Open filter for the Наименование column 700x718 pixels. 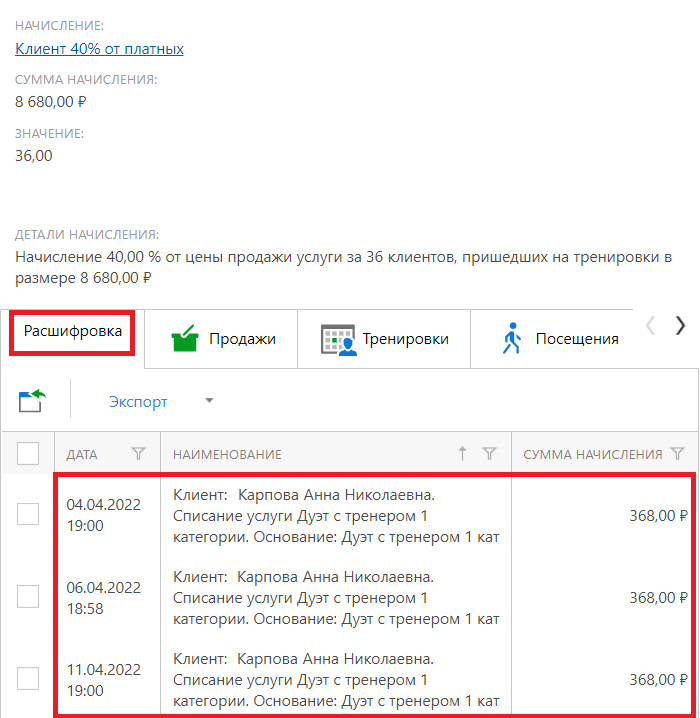(489, 453)
